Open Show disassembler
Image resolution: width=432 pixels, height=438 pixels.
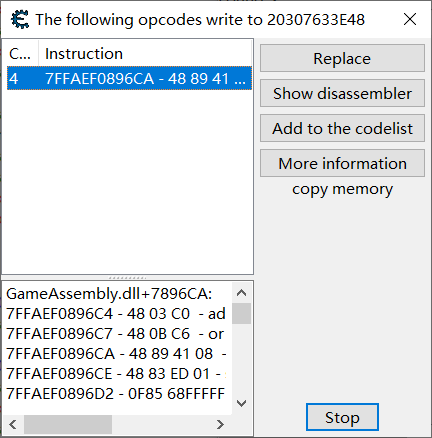click(x=342, y=93)
